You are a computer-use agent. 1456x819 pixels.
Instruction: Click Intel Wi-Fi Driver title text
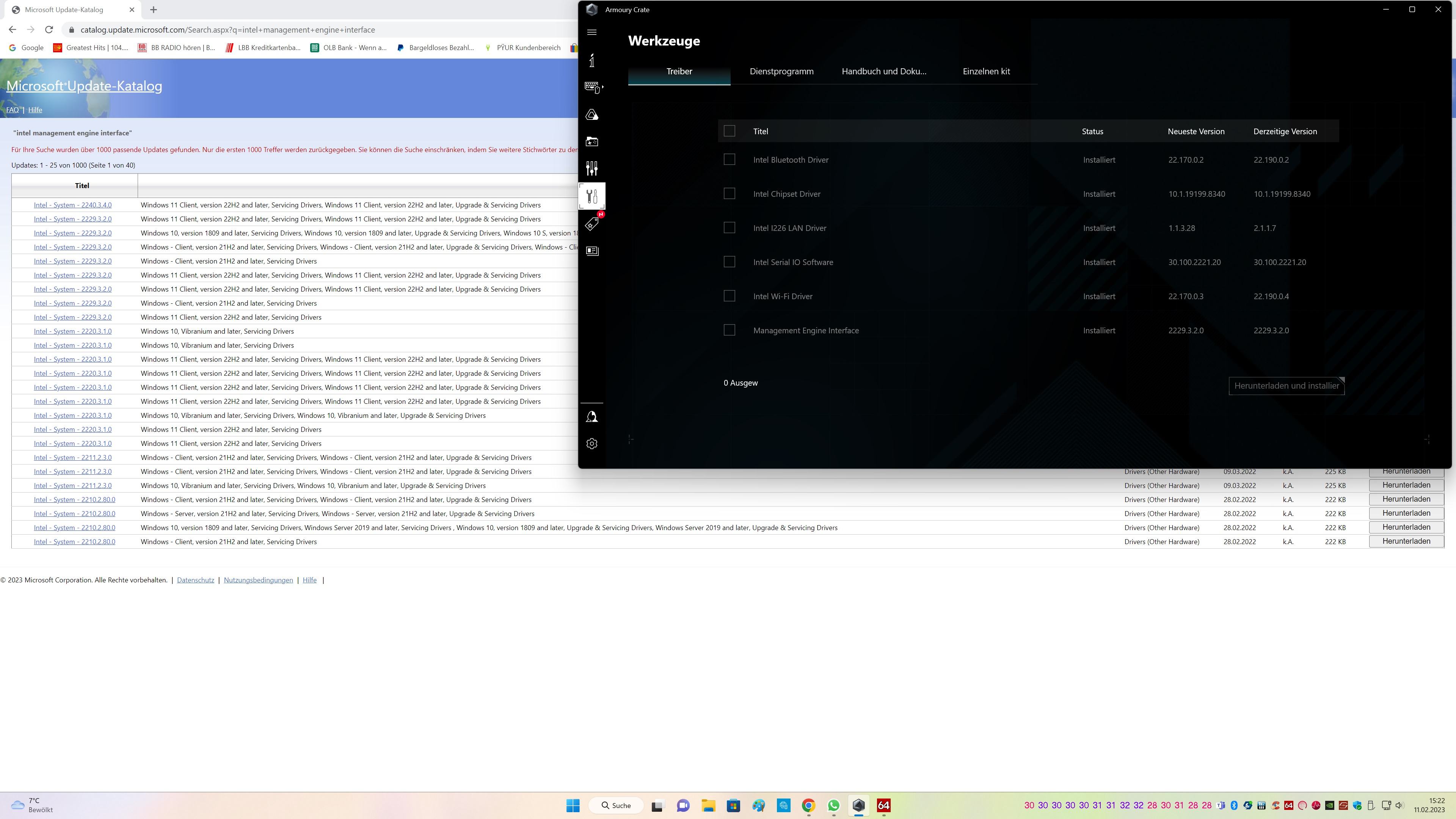783,296
